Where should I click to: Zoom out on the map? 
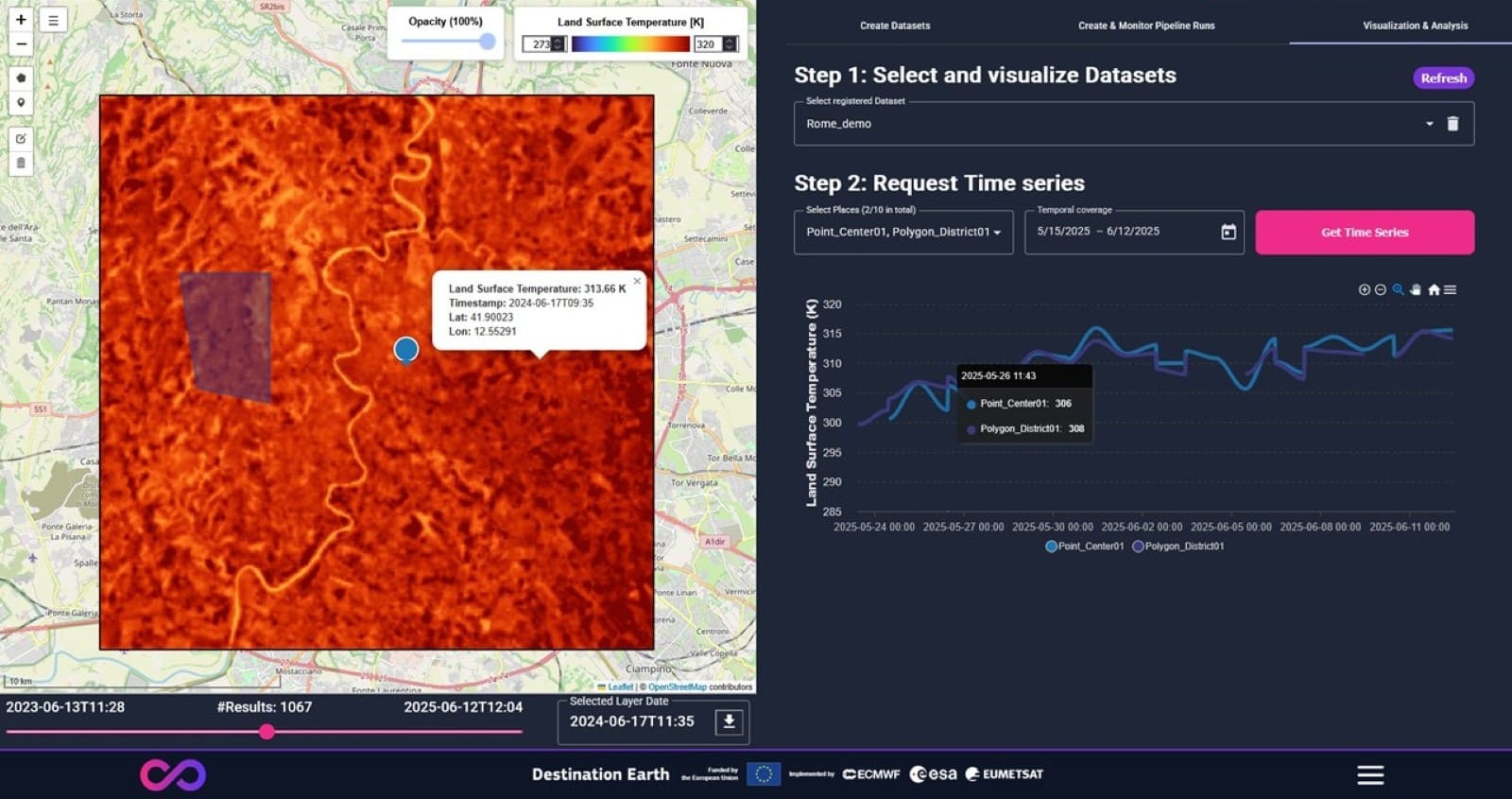21,44
